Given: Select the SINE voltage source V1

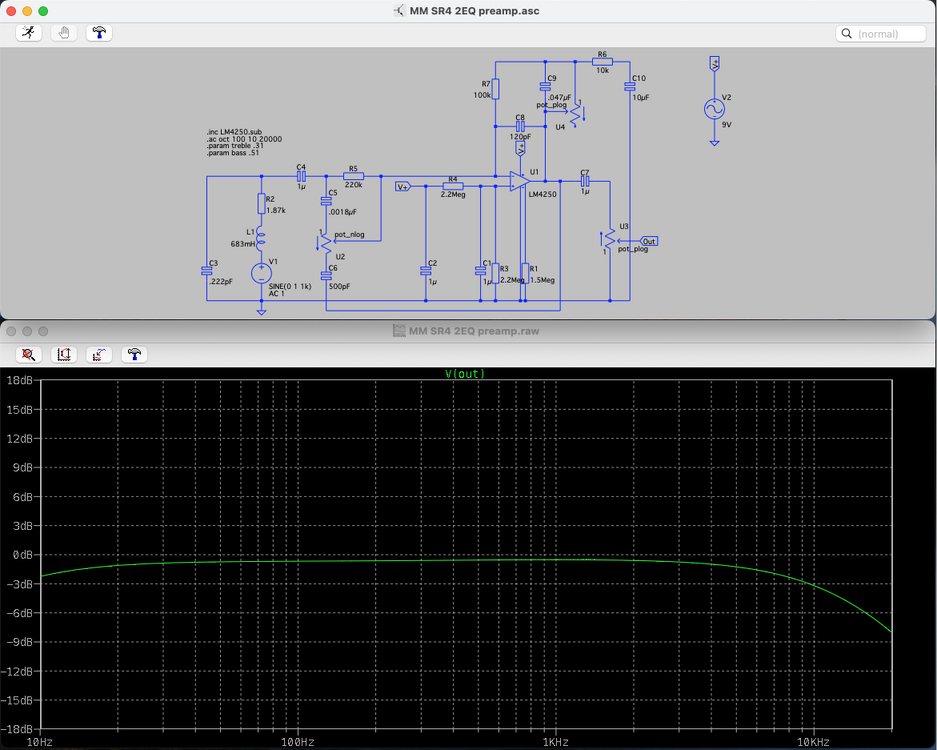Looking at the screenshot, I should click(x=261, y=272).
